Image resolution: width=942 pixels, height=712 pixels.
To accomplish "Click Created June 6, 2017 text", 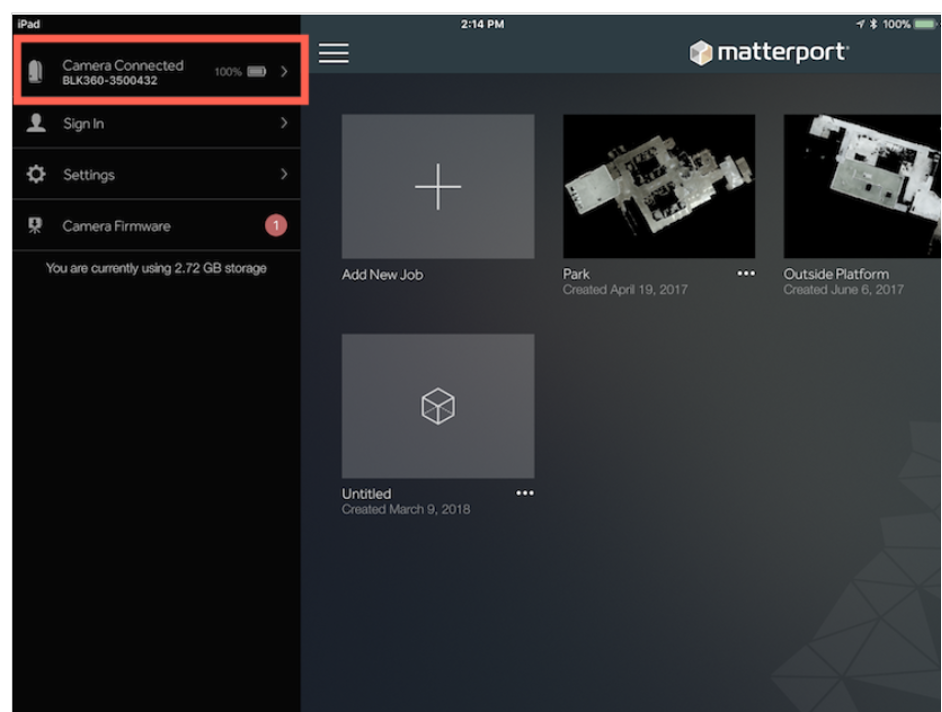I will [x=843, y=290].
